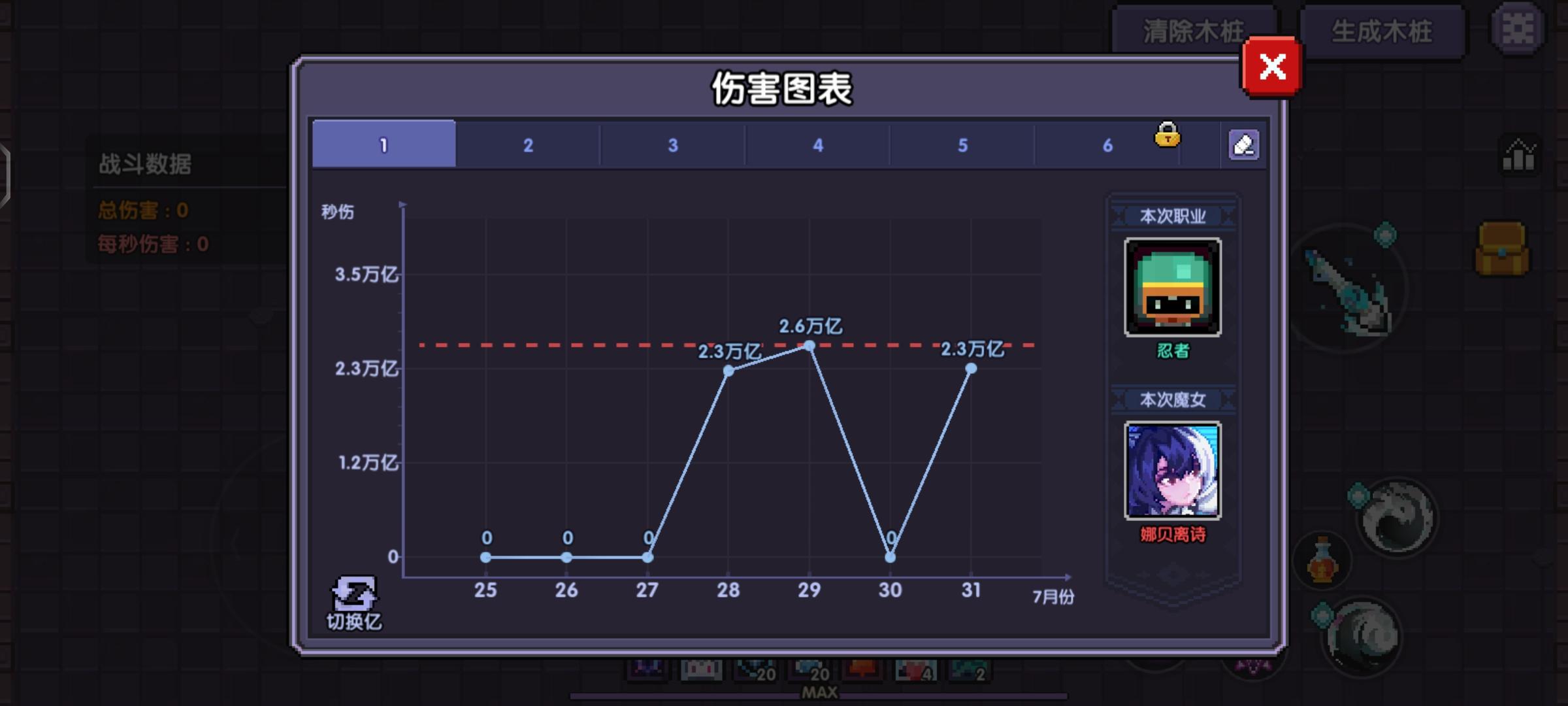The height and width of the screenshot is (706, 1568).
Task: Tap the dragon swirl skill icon
Action: pos(1397,516)
